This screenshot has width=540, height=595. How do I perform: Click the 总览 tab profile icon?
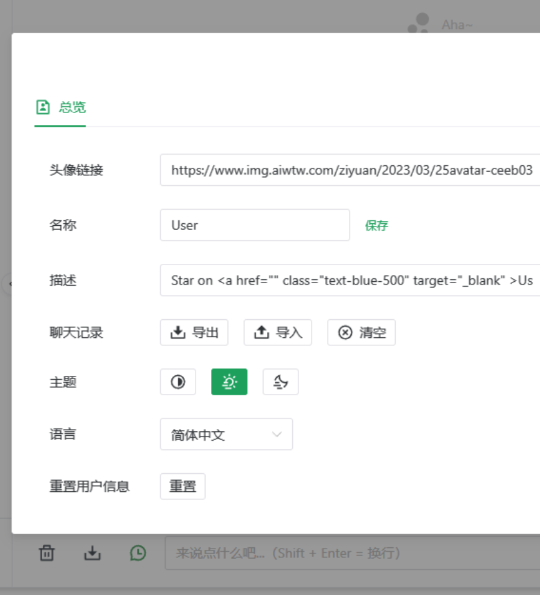pos(43,107)
